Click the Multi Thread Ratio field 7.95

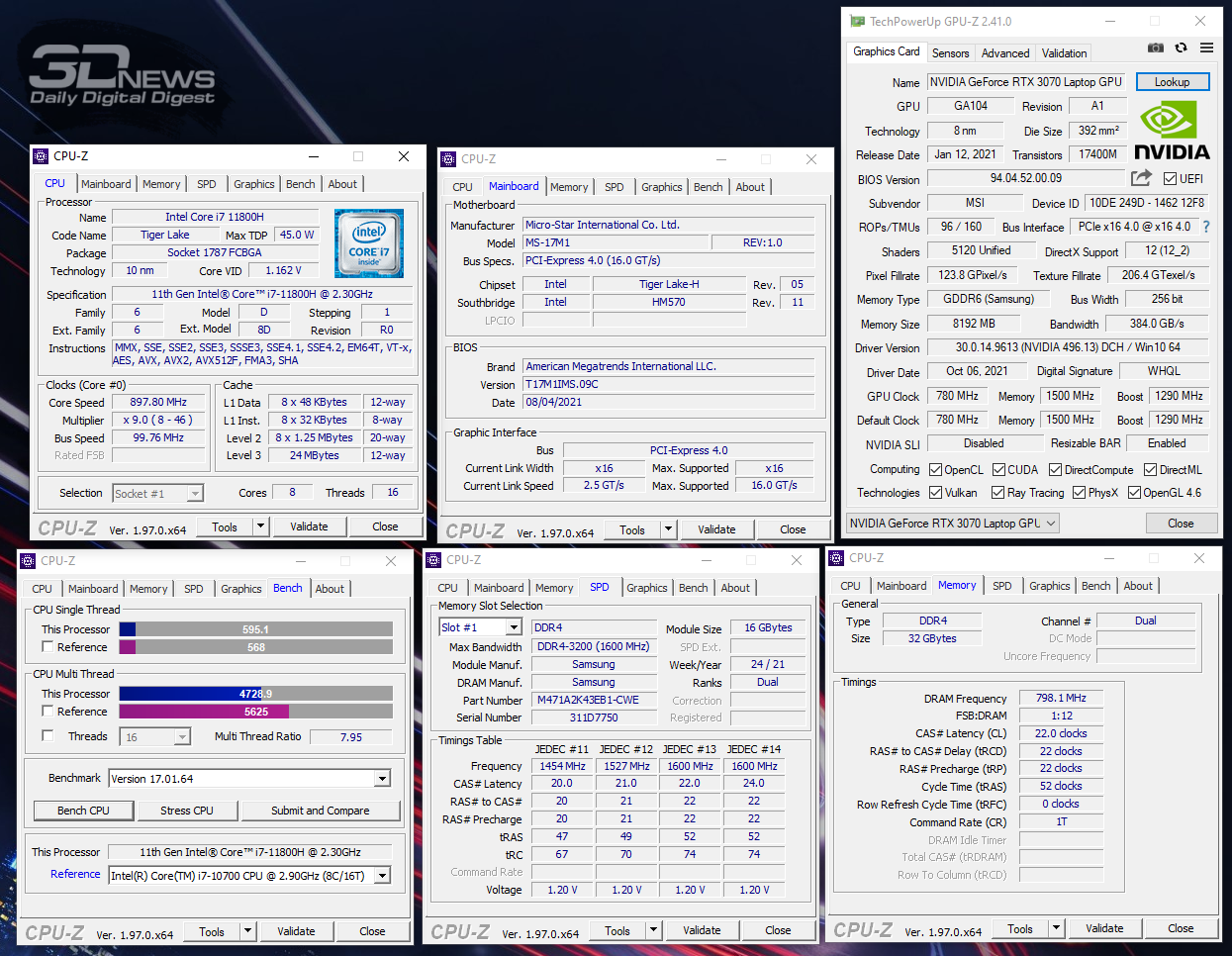[x=351, y=737]
